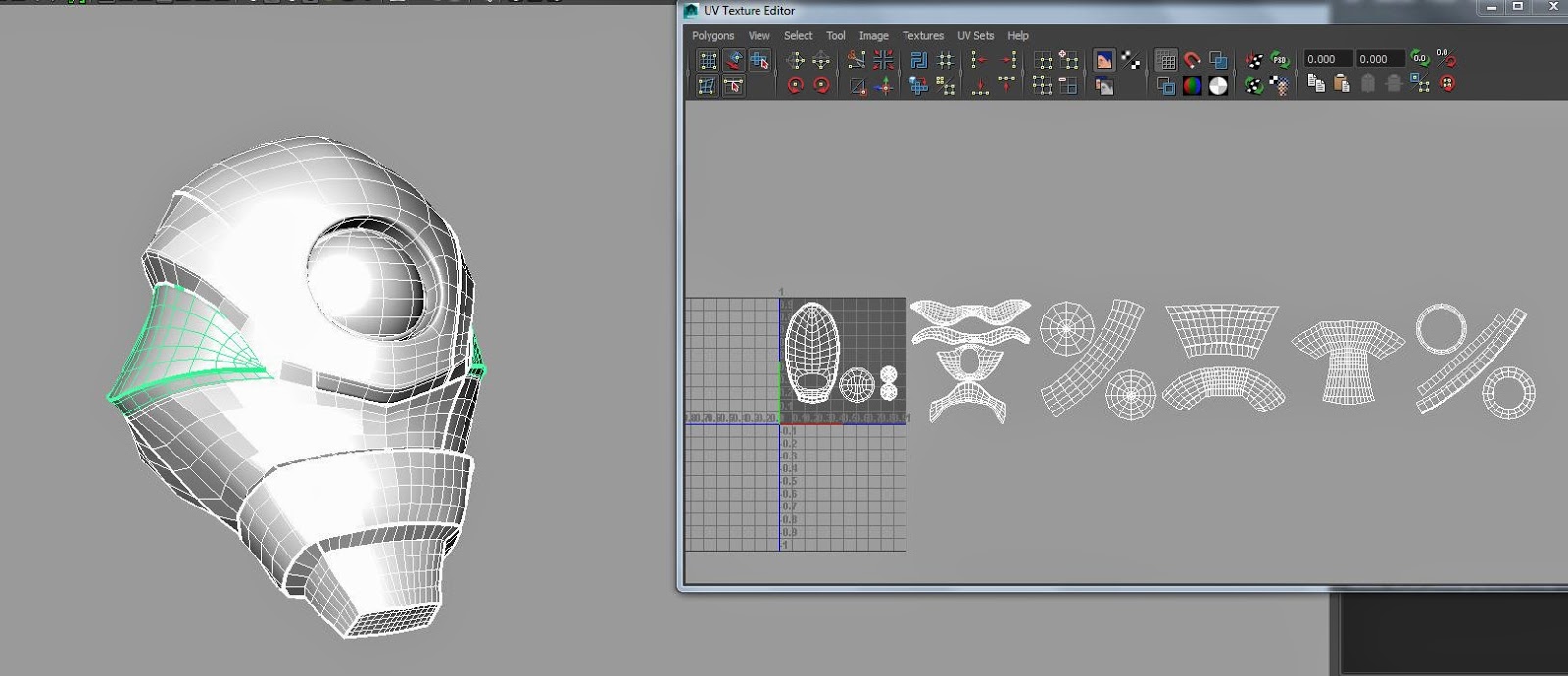Click the Split selected UV icon
The image size is (1568, 676).
(x=857, y=86)
